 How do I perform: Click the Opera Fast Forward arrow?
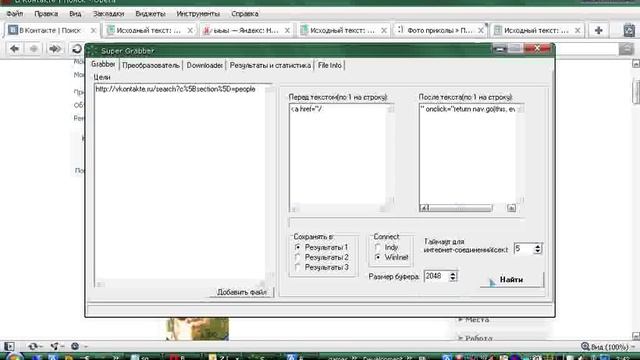(x=55, y=49)
